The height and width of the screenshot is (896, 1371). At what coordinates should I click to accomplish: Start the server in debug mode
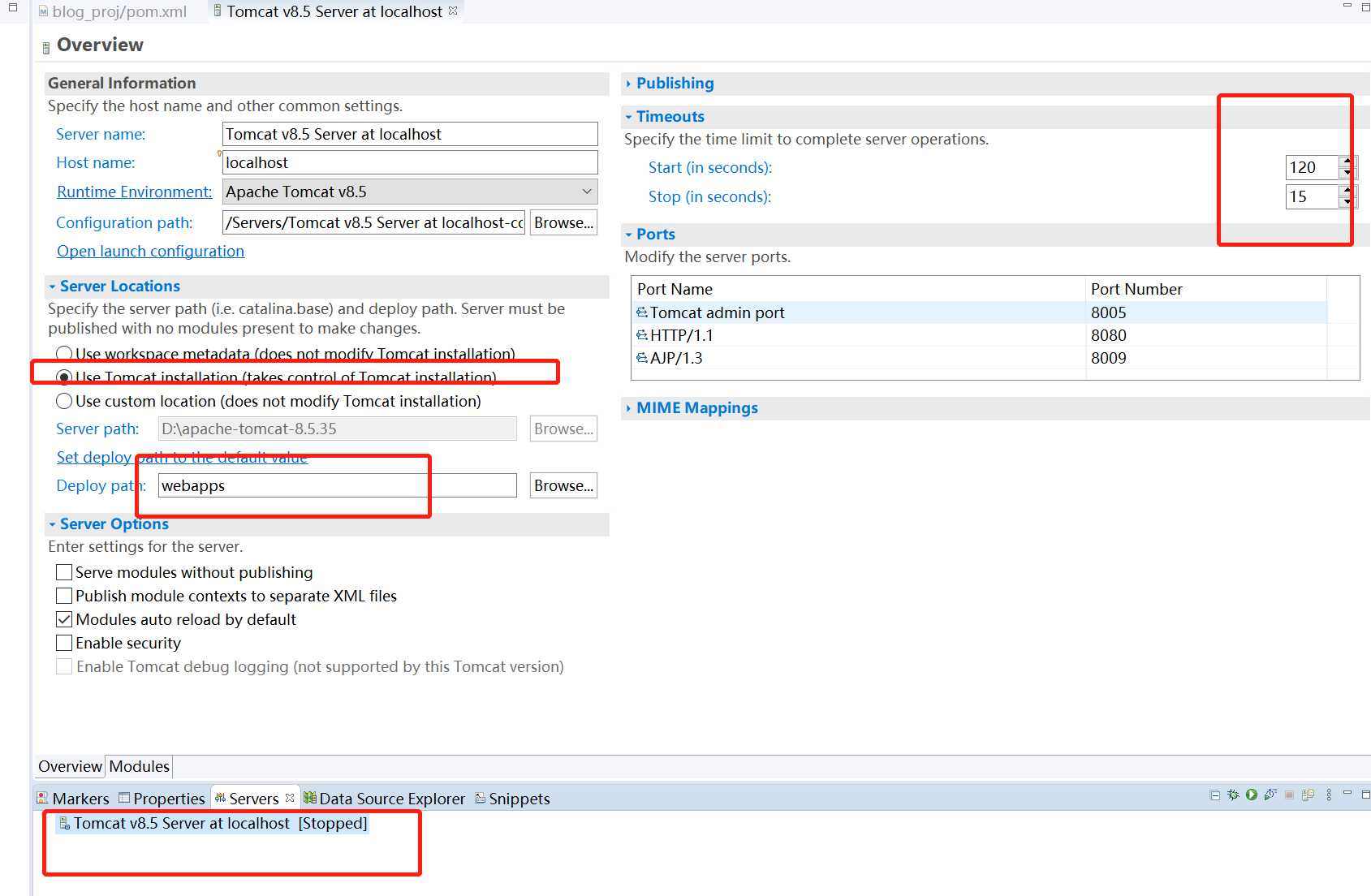click(1233, 795)
